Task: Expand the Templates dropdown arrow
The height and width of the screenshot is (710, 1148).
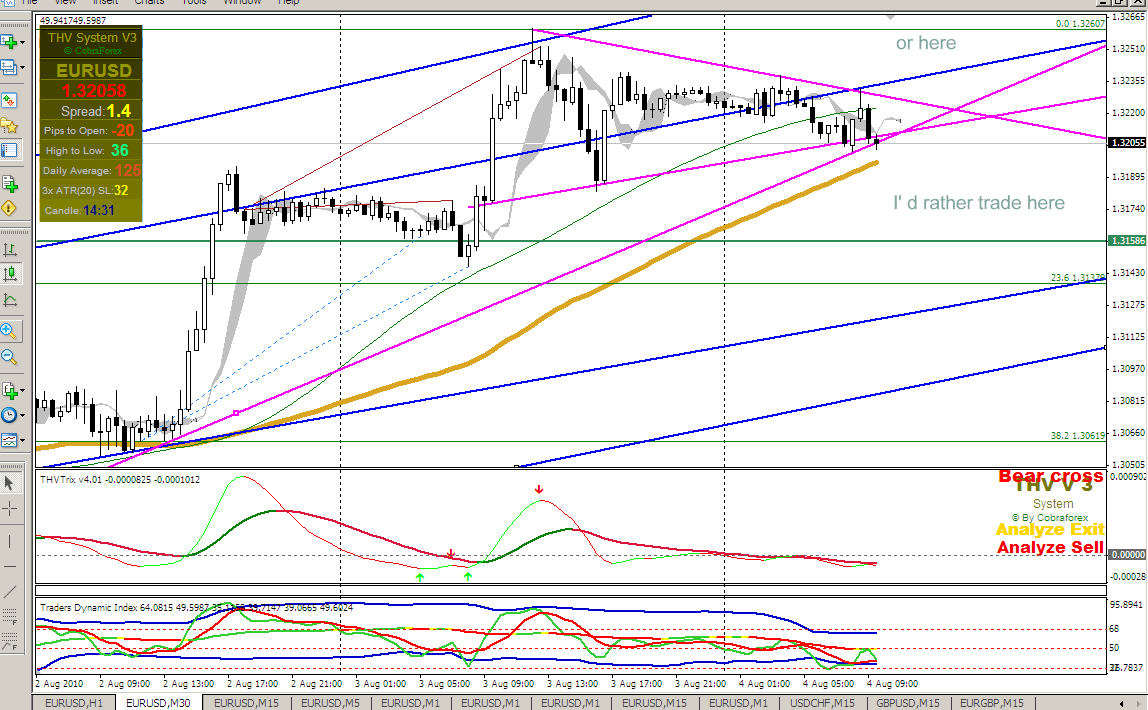Action: coord(23,441)
